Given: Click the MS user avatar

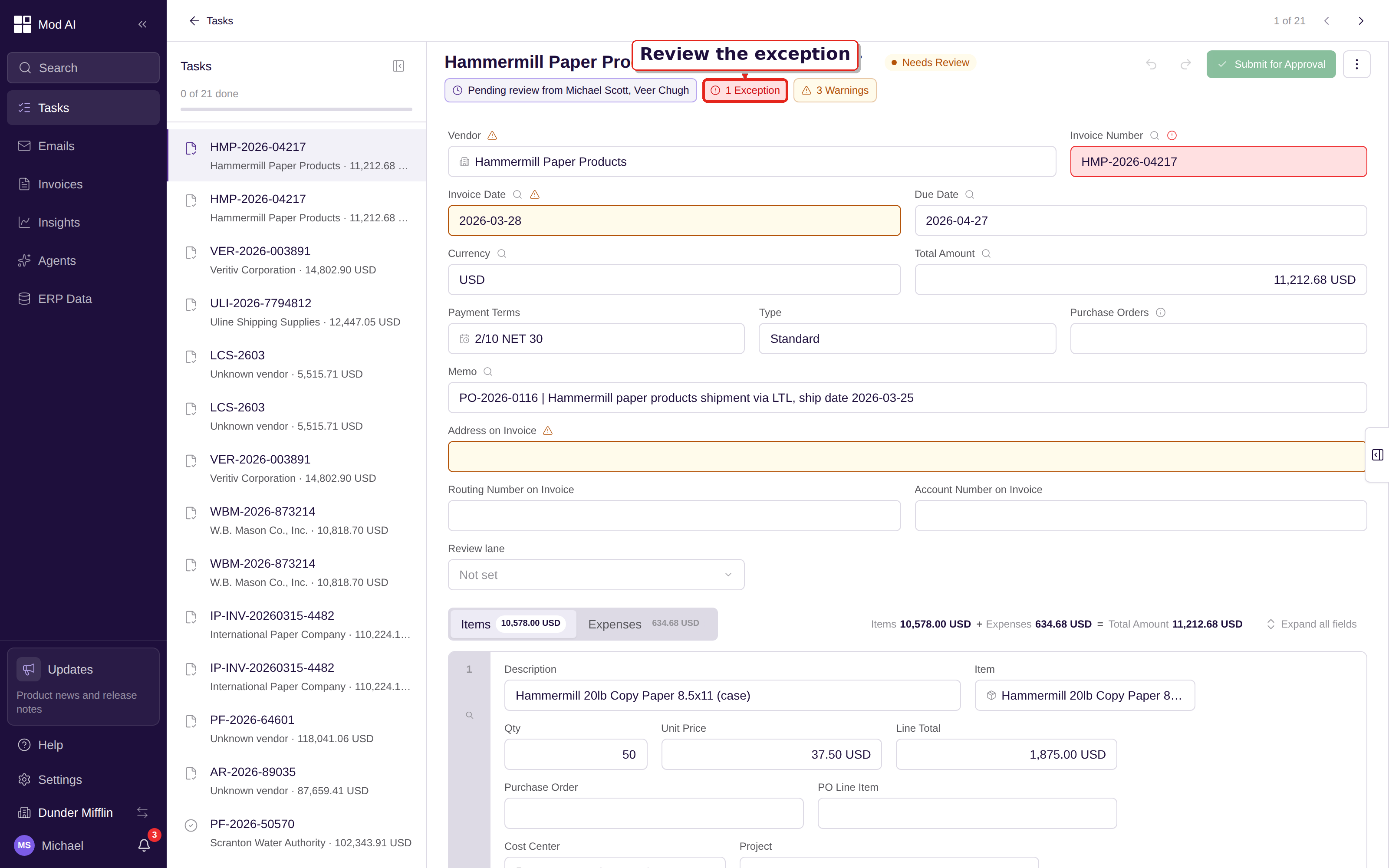Looking at the screenshot, I should click(x=24, y=845).
